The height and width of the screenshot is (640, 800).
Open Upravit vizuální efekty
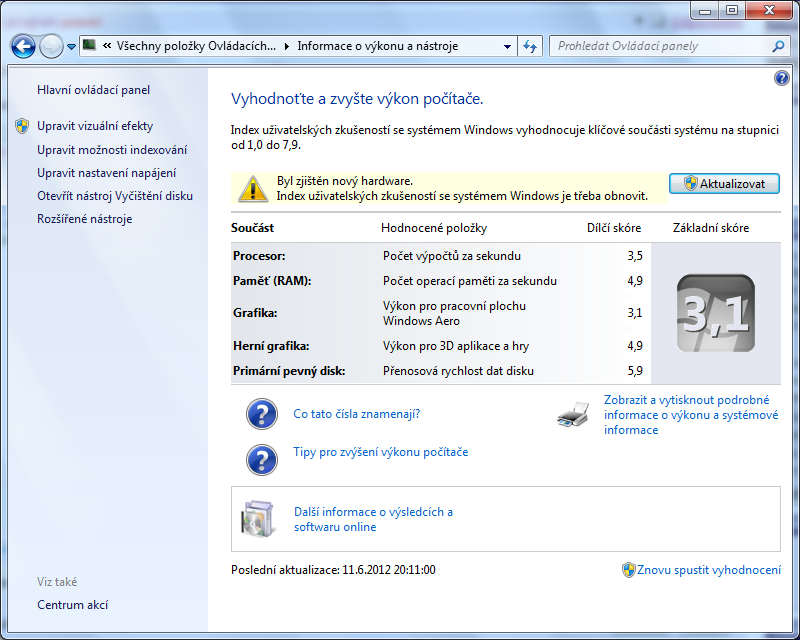tap(95, 126)
